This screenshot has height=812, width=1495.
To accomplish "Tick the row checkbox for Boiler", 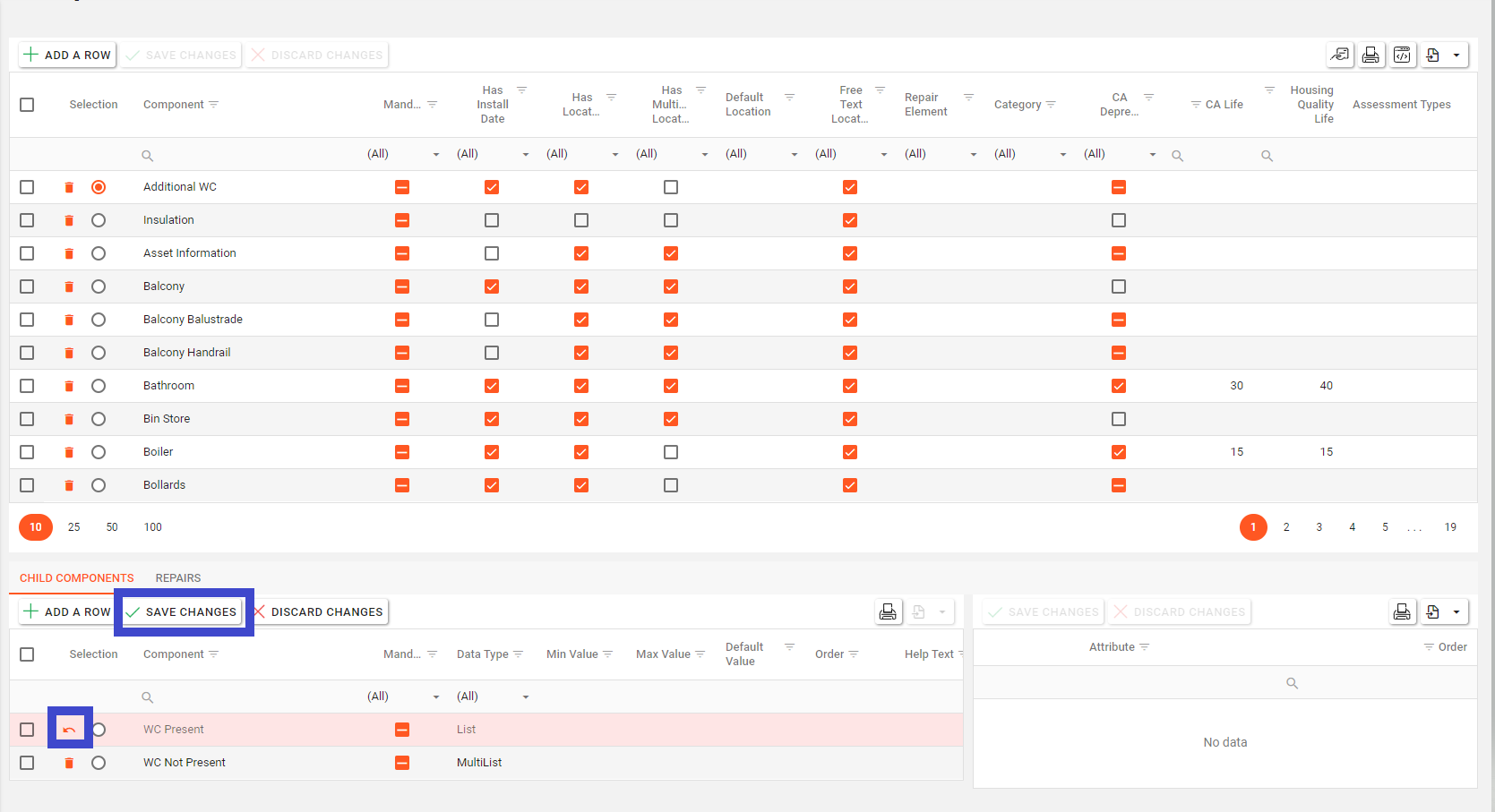I will click(x=27, y=452).
